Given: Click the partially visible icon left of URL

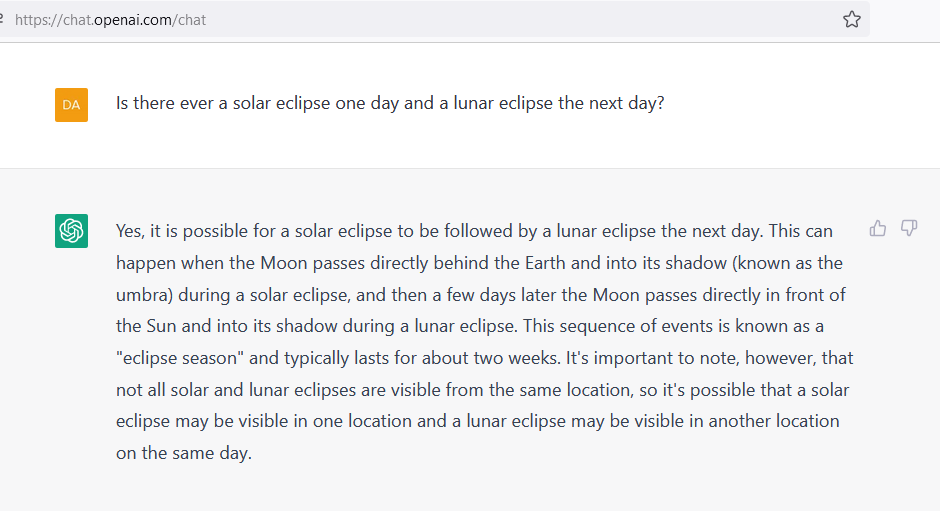Looking at the screenshot, I should (x=2, y=19).
